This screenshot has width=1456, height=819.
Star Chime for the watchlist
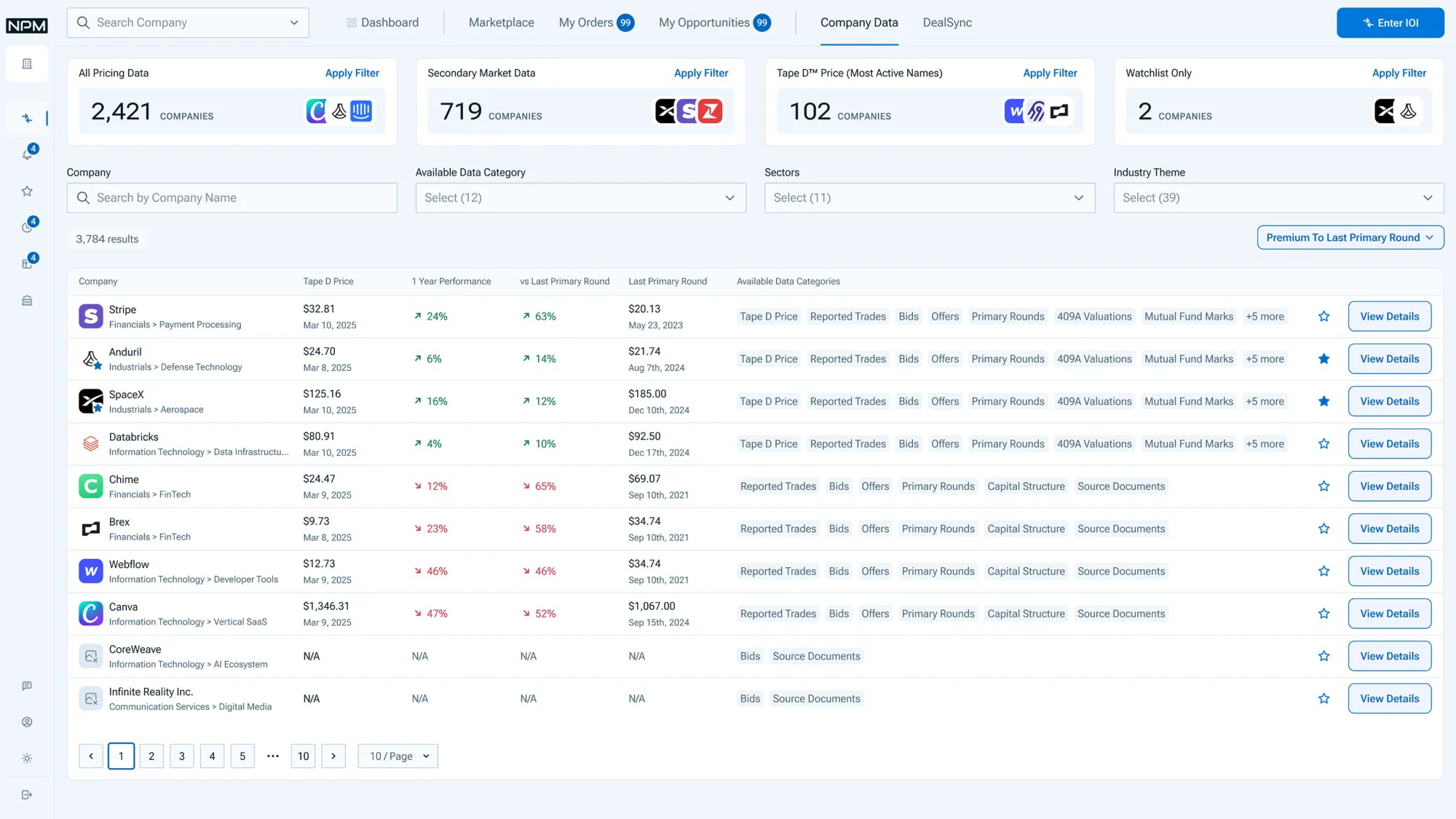pos(1324,486)
